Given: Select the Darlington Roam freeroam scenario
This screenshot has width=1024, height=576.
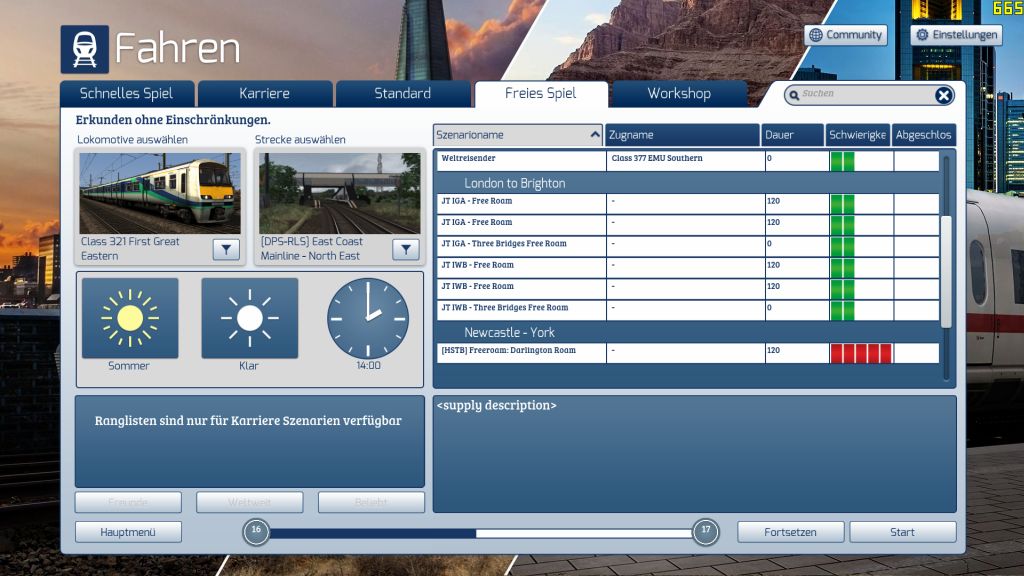Looking at the screenshot, I should [520, 352].
